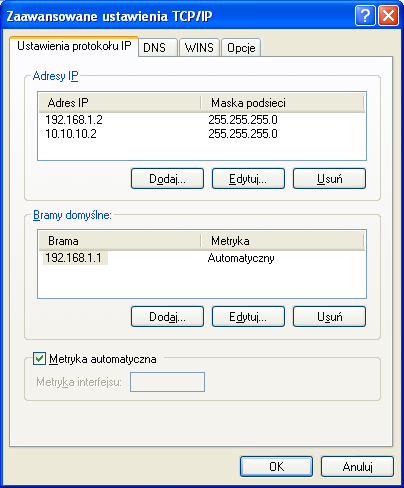404x488 pixels.
Task: Cancel the dialog with Anuluj
Action: (357, 466)
